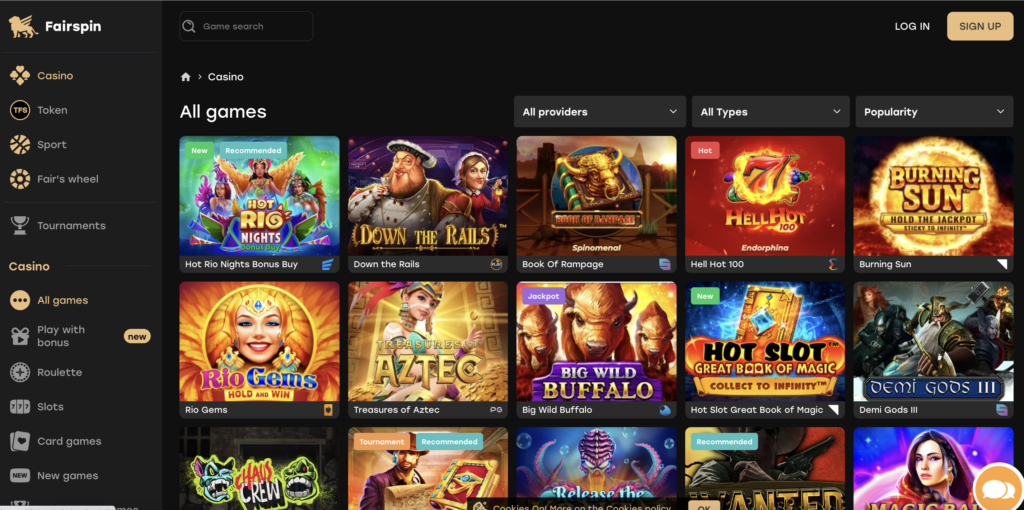
Task: Click the Roulette wheel icon
Action: pyautogui.click(x=20, y=372)
